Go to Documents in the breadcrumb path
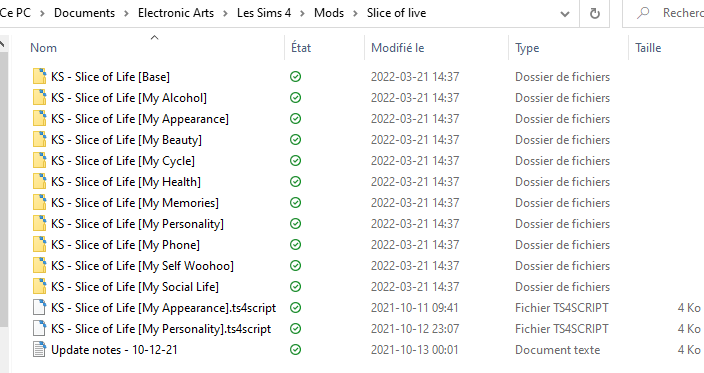This screenshot has width=704, height=373. [84, 13]
